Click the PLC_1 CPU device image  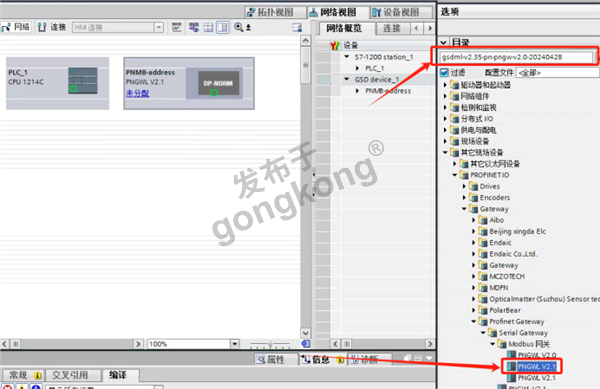click(83, 80)
